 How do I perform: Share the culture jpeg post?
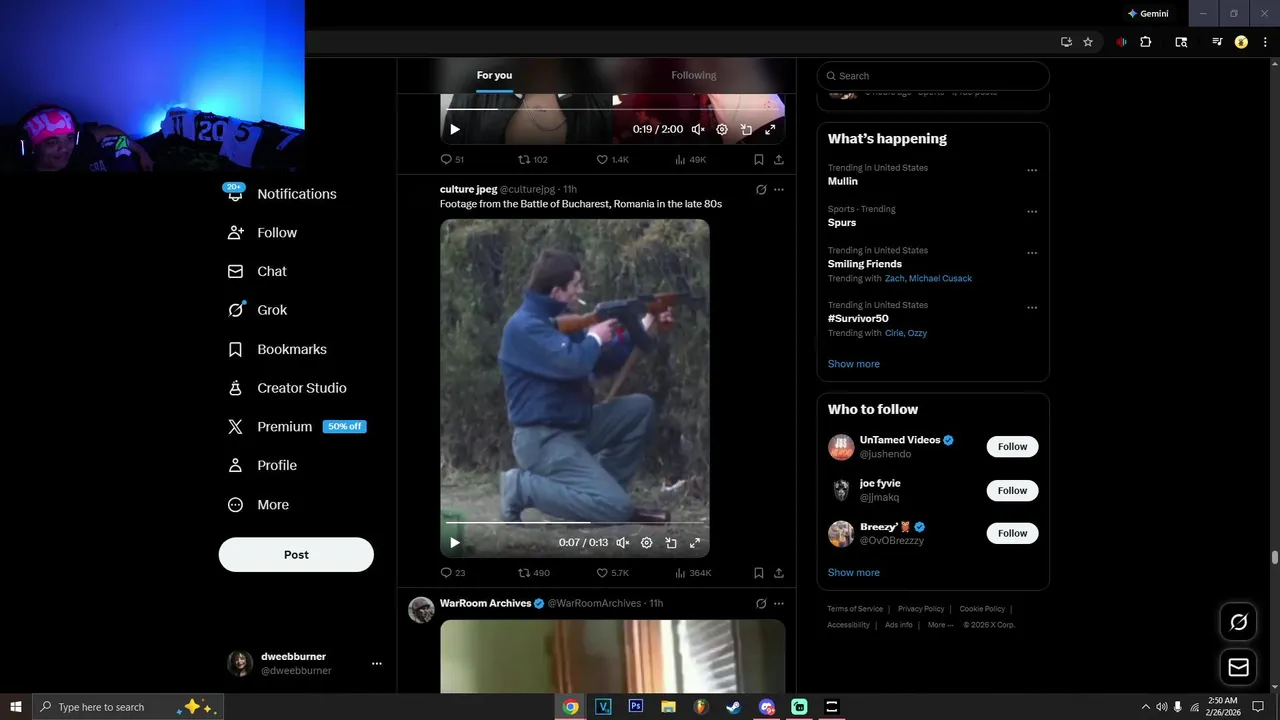point(778,573)
